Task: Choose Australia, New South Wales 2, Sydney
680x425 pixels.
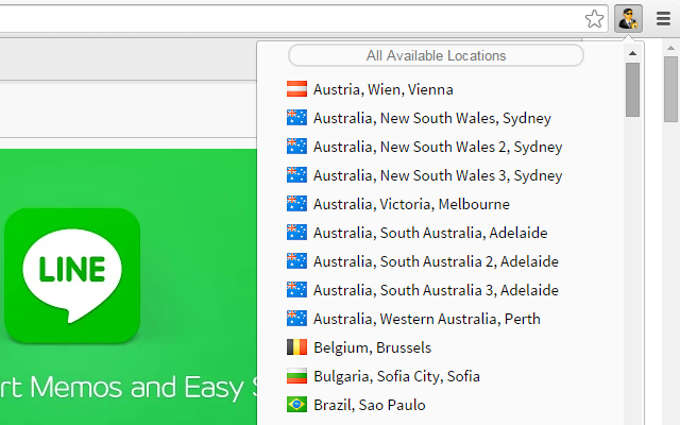Action: click(425, 147)
